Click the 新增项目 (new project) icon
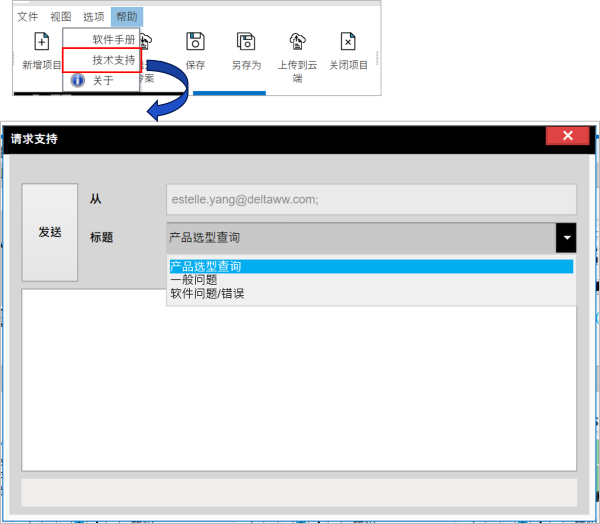The image size is (600, 524). [x=41, y=42]
